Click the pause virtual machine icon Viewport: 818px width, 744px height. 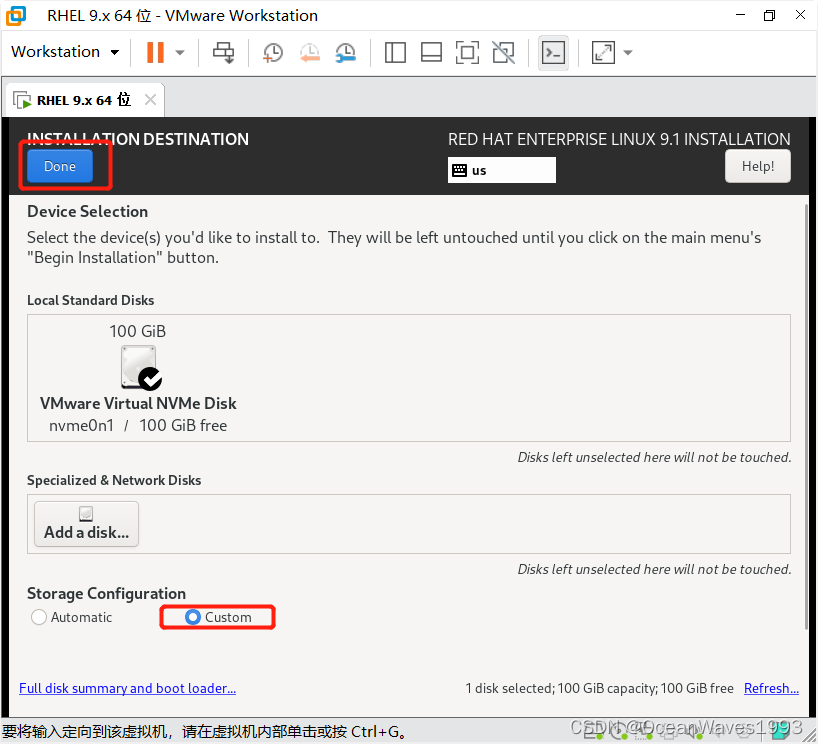click(155, 52)
